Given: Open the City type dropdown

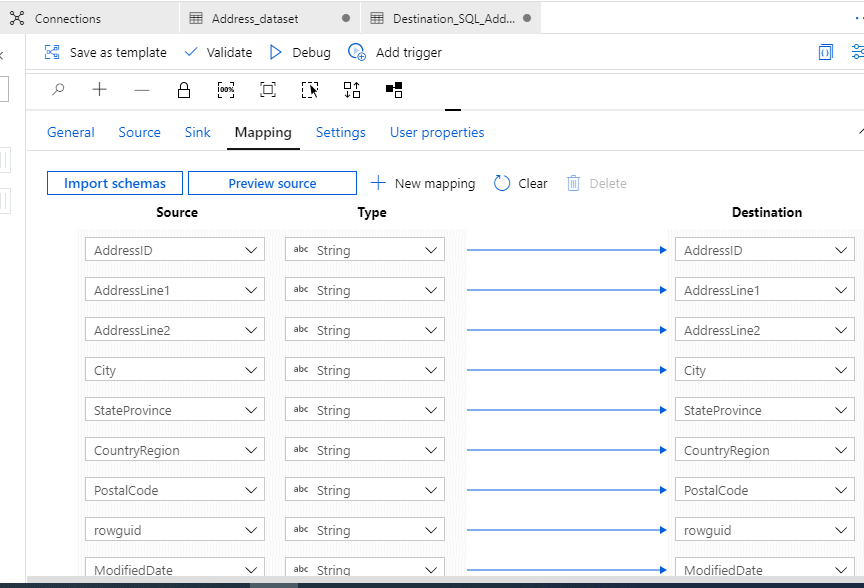Looking at the screenshot, I should (431, 370).
